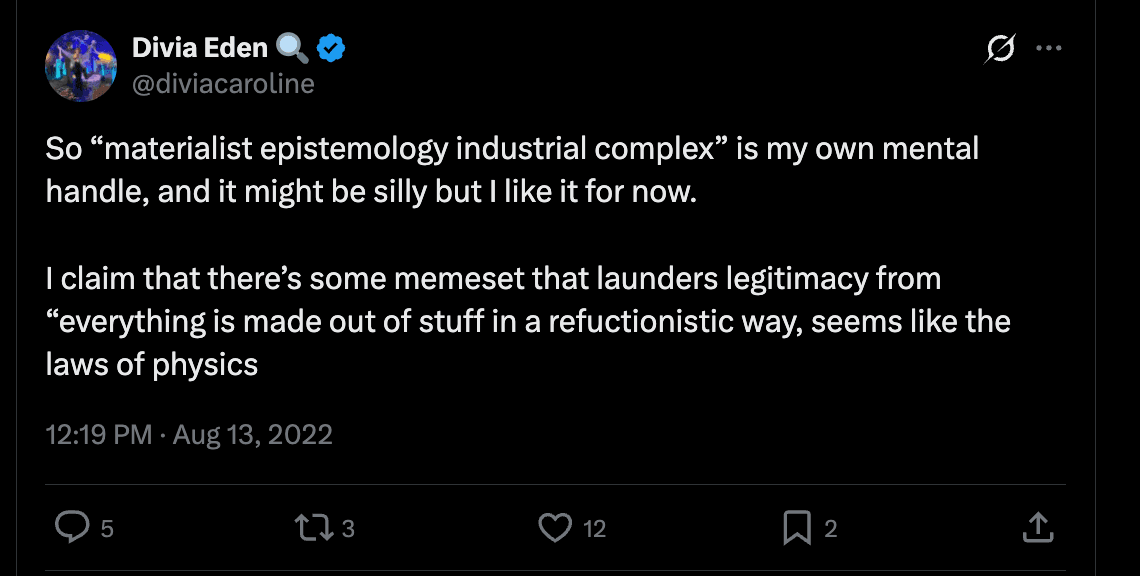
Task: Open the @diviacaroline handle link
Action: [x=223, y=84]
